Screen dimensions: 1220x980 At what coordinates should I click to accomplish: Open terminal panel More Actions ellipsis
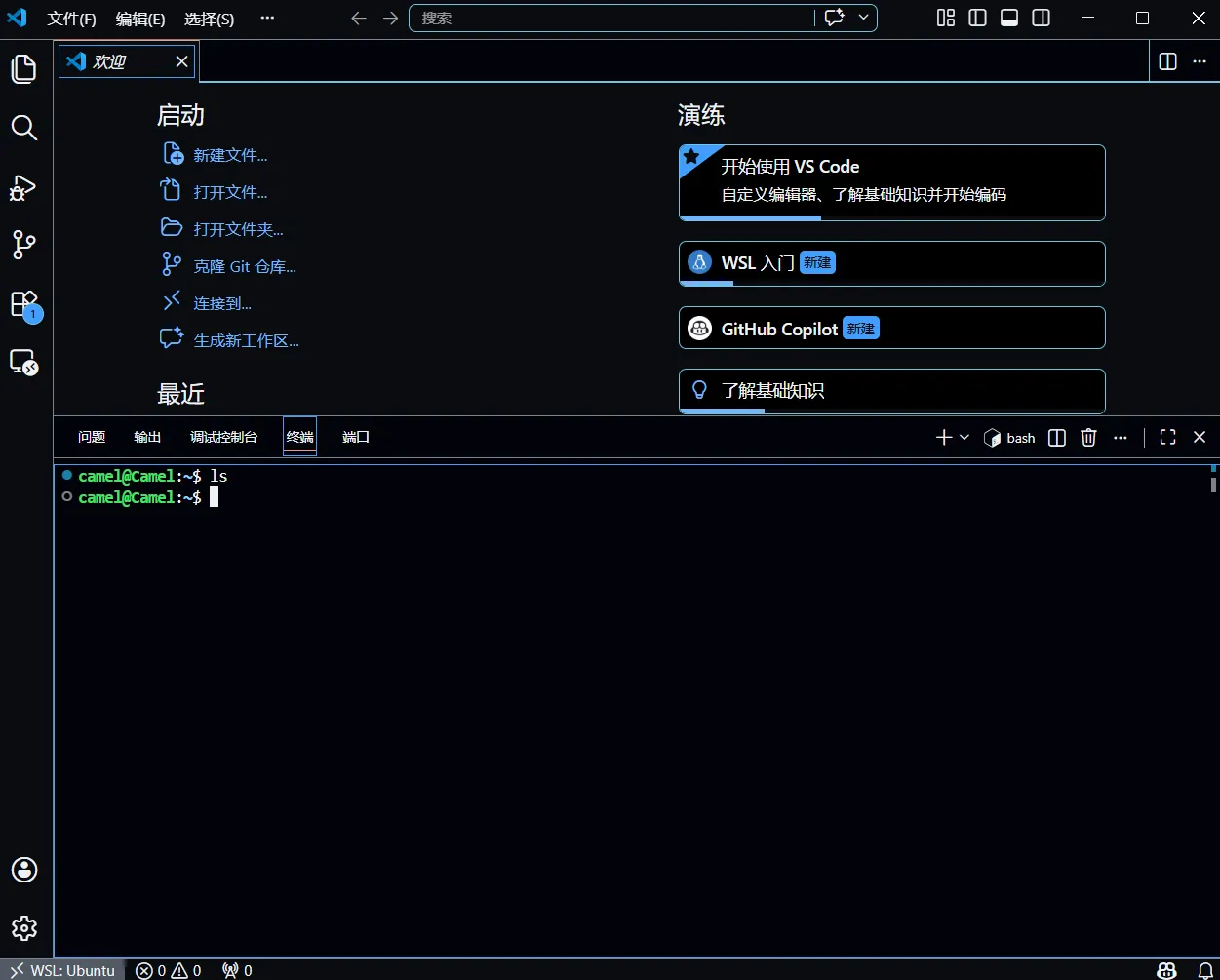(x=1121, y=438)
